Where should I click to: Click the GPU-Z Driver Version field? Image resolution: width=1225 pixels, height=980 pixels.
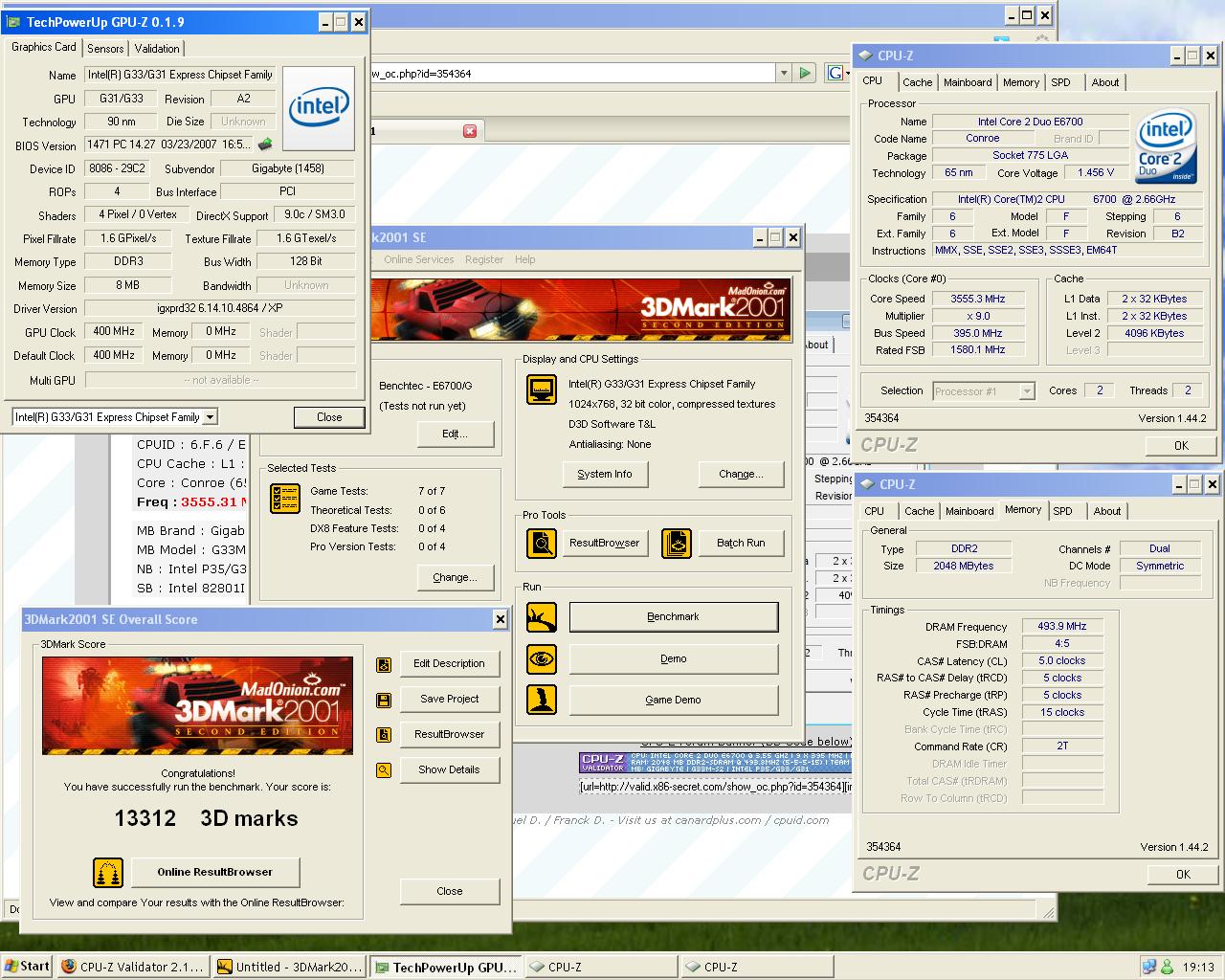pyautogui.click(x=220, y=308)
